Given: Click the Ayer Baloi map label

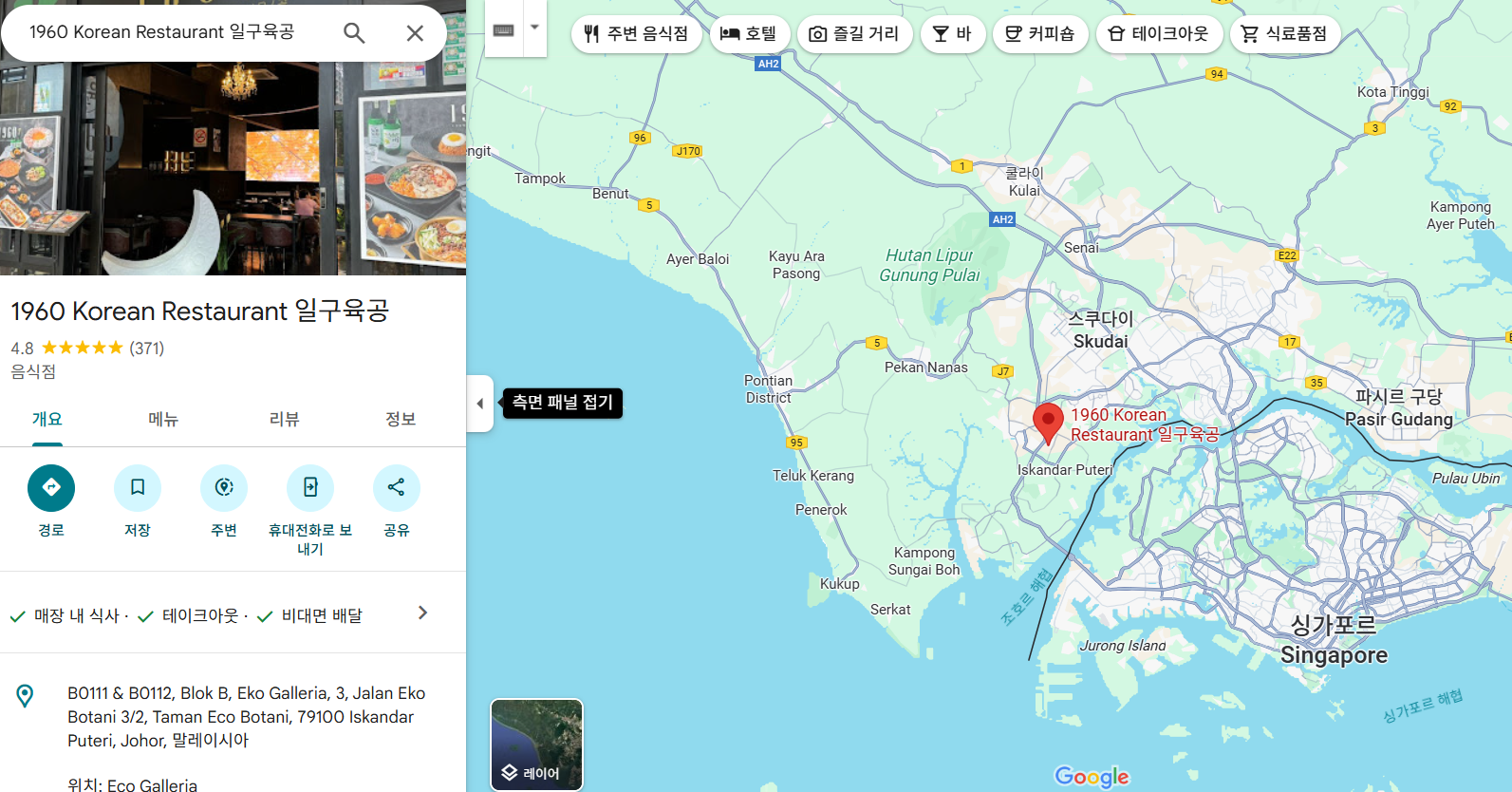Looking at the screenshot, I should [698, 259].
